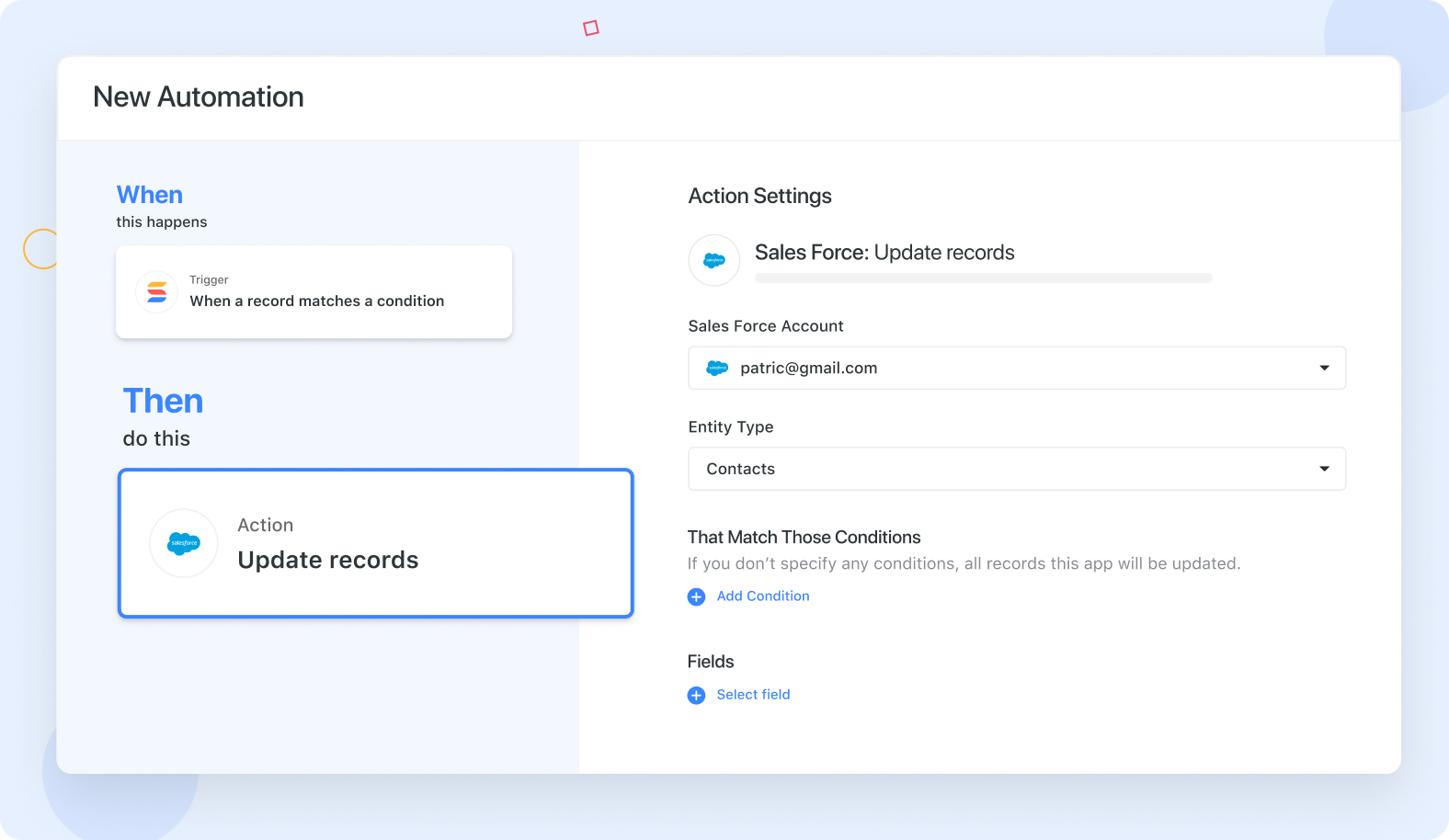Click the Add Condition link
This screenshot has width=1449, height=840.
(x=763, y=596)
